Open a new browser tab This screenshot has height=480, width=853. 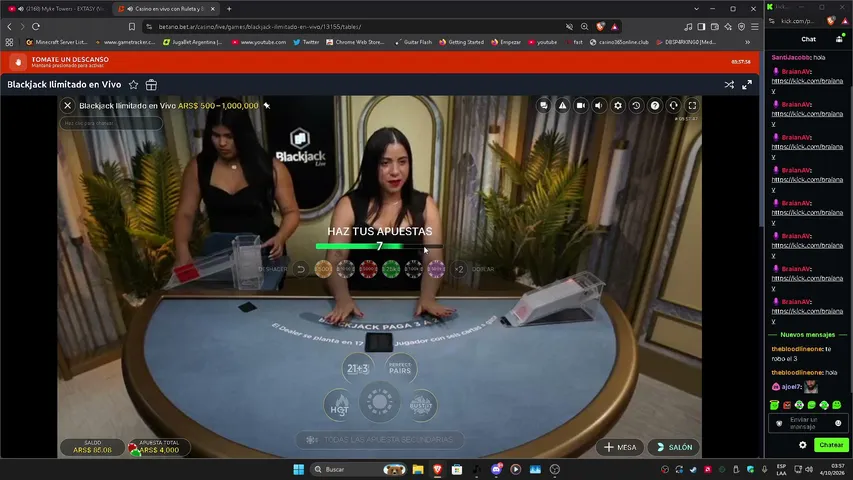[x=229, y=9]
